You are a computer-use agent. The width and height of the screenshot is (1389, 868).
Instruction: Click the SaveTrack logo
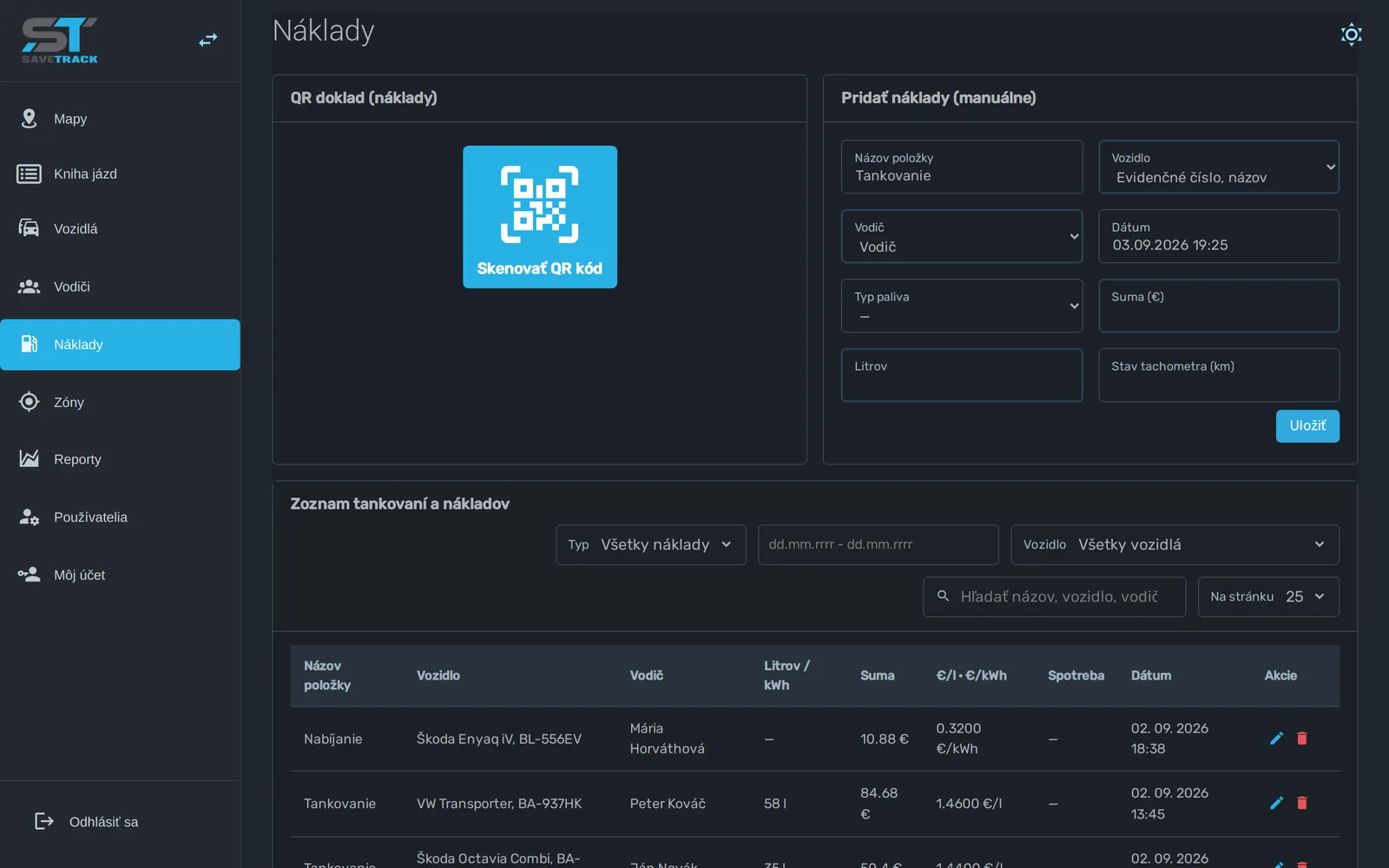pyautogui.click(x=59, y=41)
